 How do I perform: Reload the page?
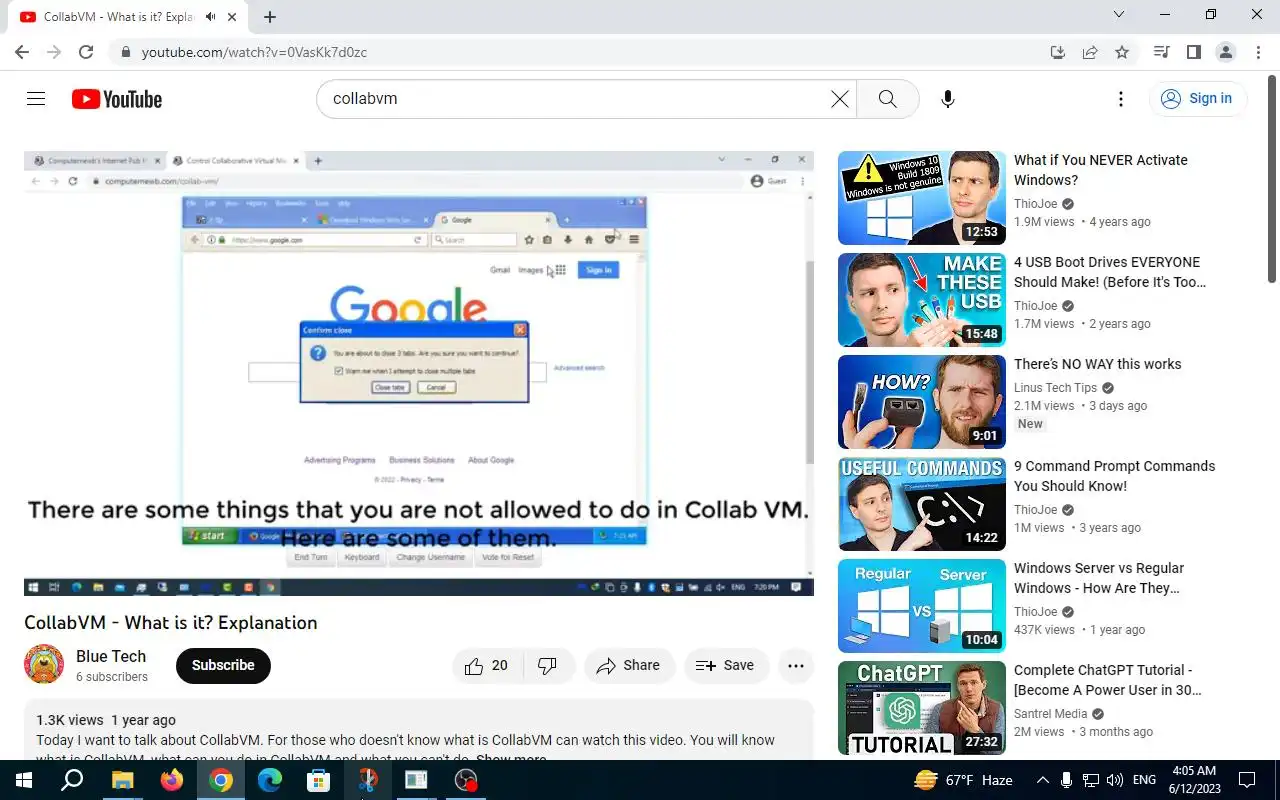point(86,52)
